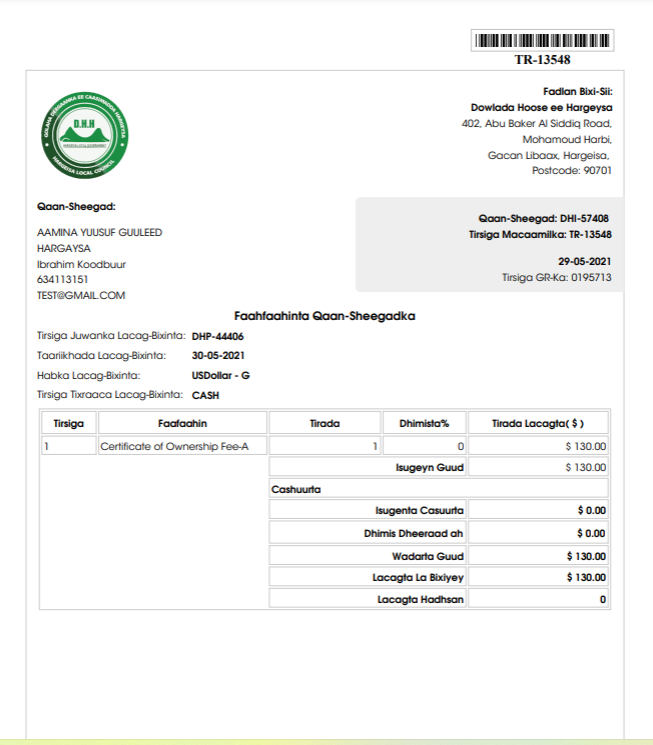
Task: Click the 'Dhimista%' column header
Action: tap(424, 423)
